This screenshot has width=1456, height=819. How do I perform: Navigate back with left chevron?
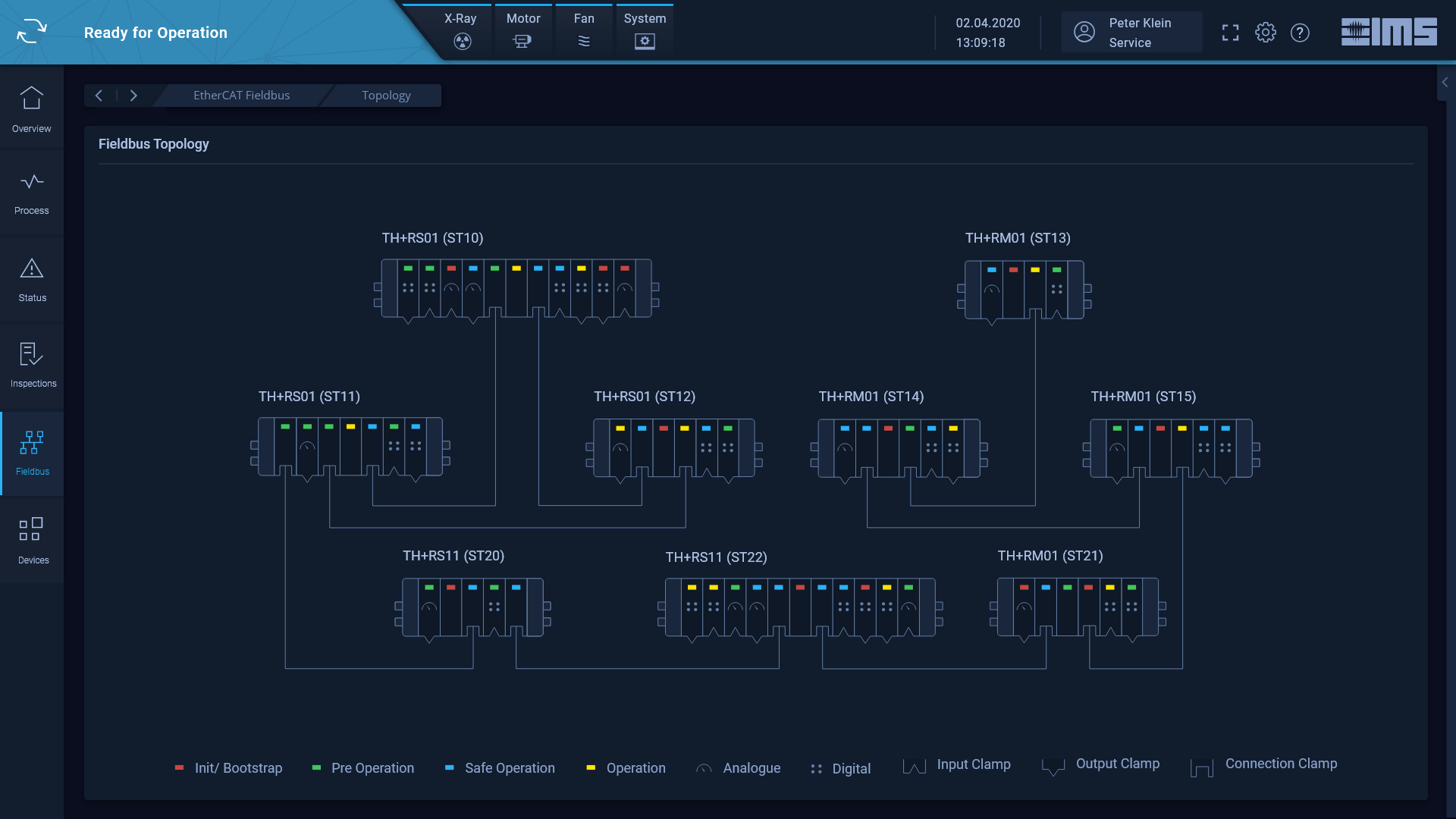click(99, 96)
